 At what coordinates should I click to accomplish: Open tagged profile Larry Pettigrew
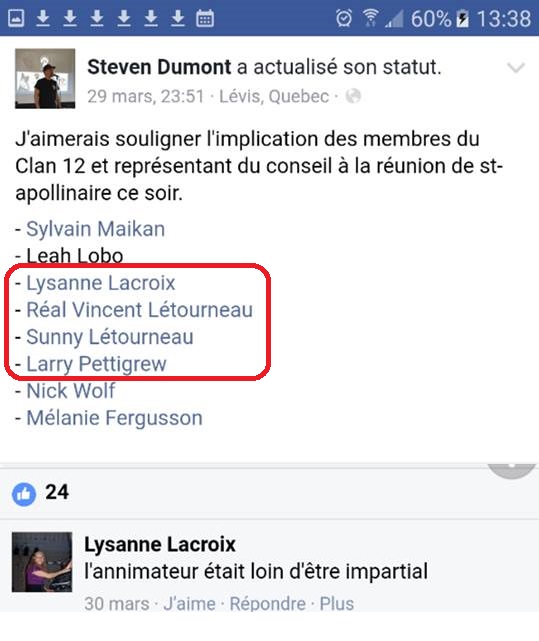coord(97,364)
